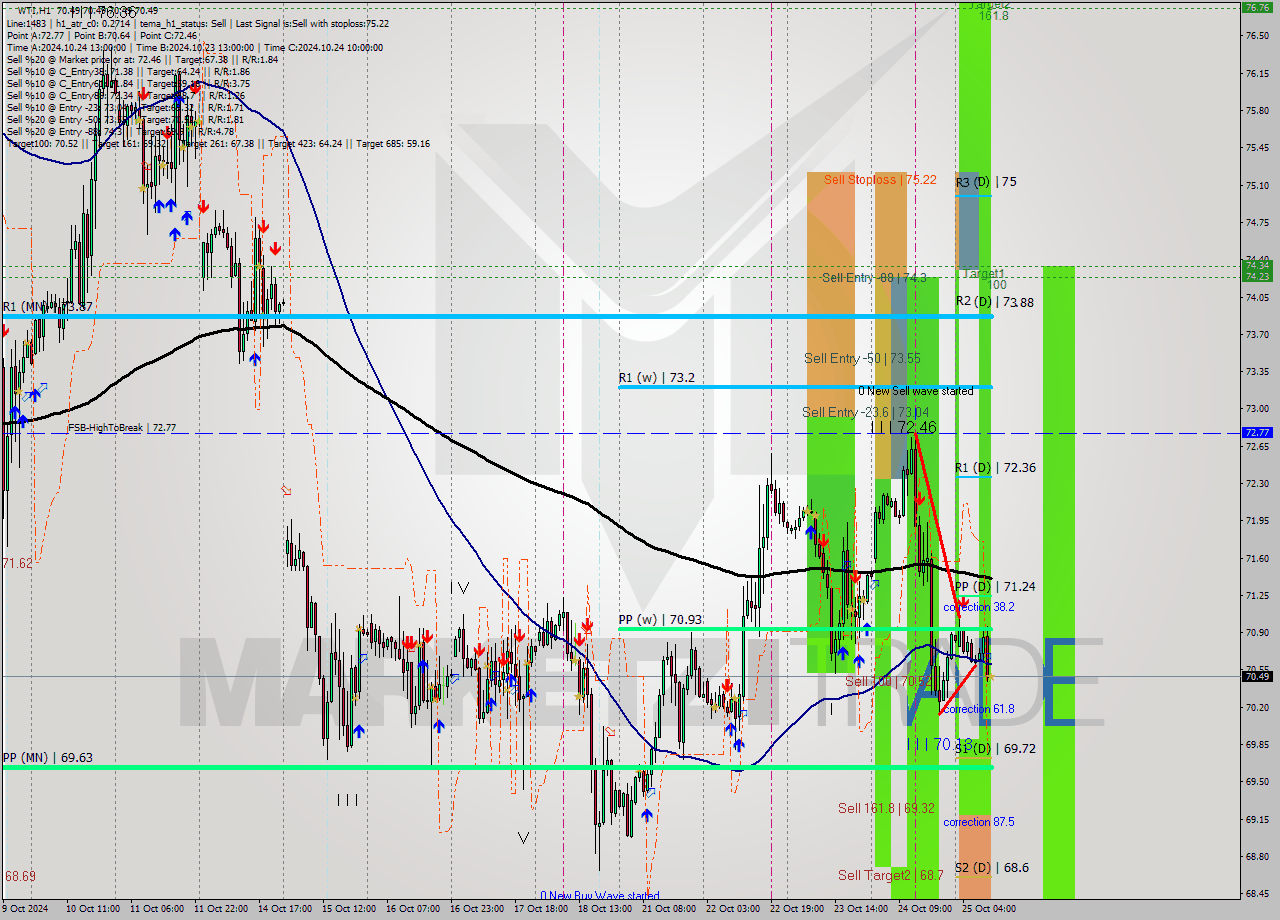
Task: Click the 68.45 price axis value
Action: (x=1257, y=894)
